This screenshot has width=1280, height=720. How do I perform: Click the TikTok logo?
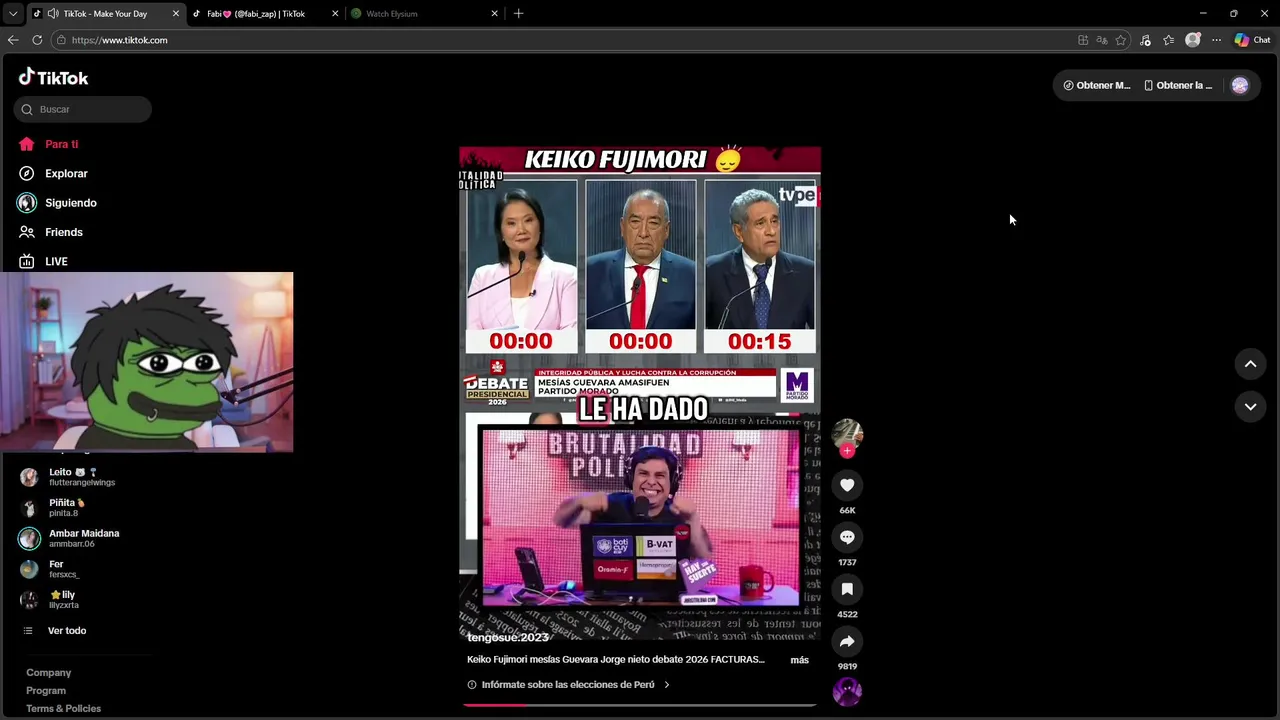(x=53, y=78)
